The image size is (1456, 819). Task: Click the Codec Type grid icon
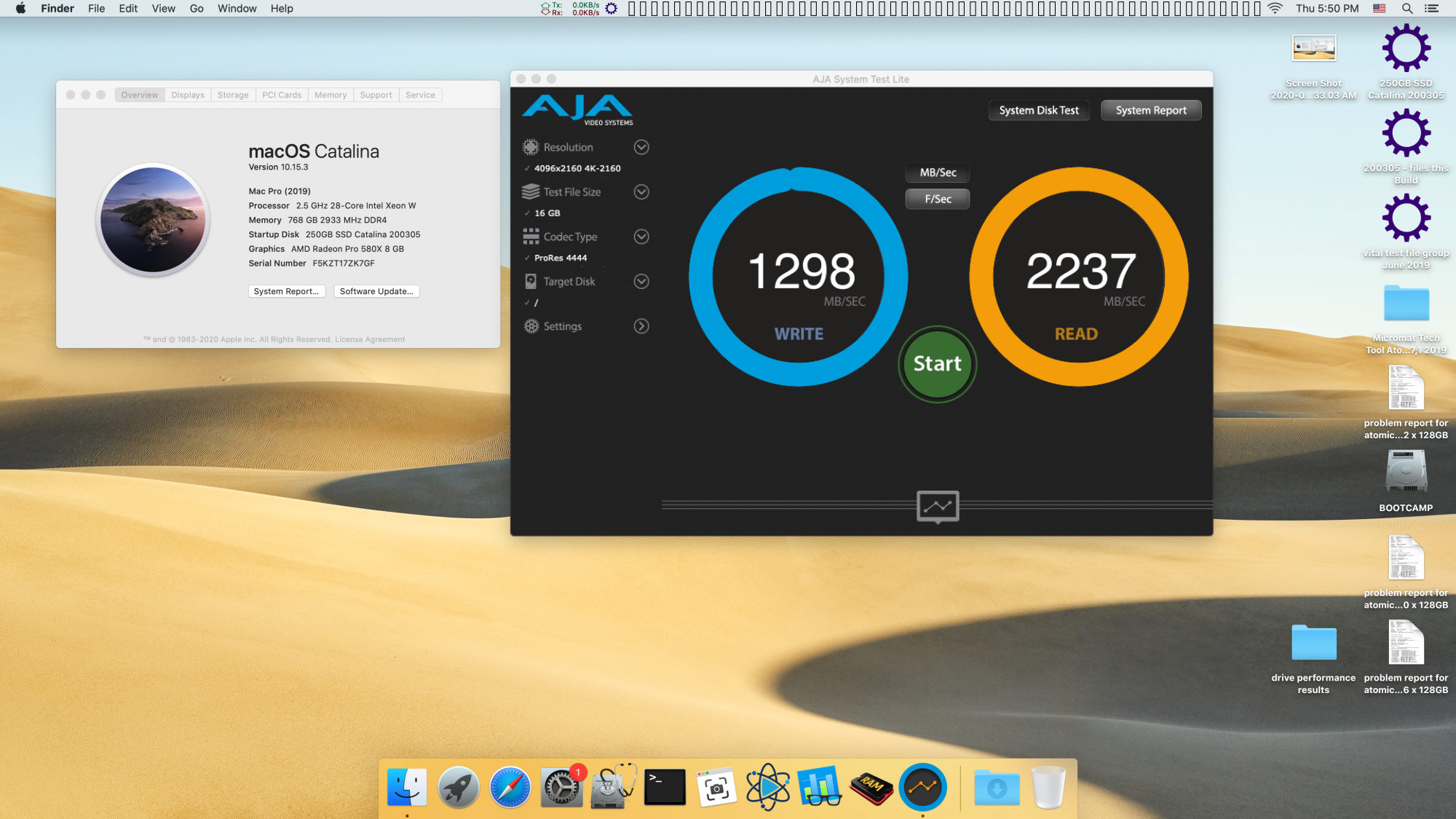[x=531, y=237]
